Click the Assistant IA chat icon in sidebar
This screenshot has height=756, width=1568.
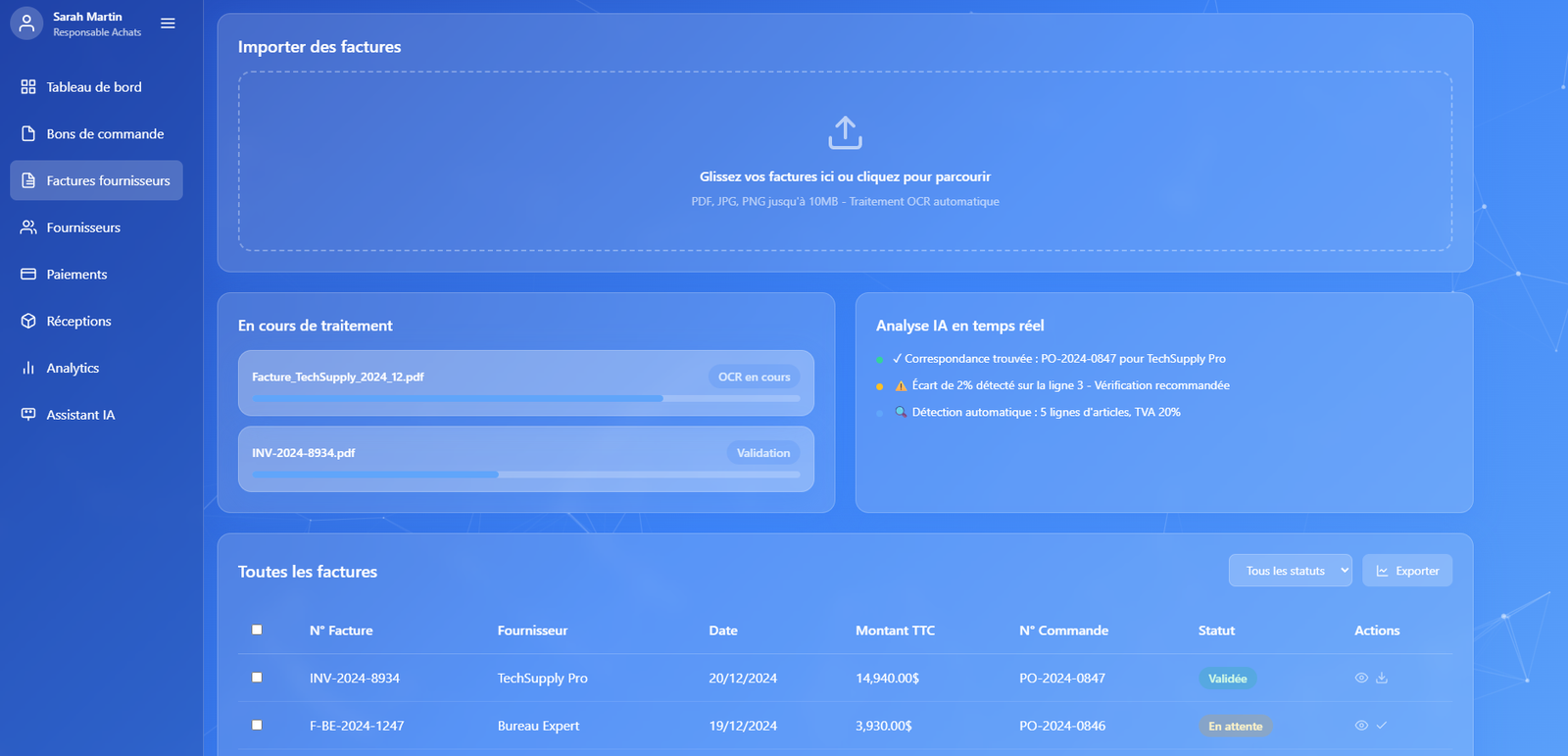(28, 415)
